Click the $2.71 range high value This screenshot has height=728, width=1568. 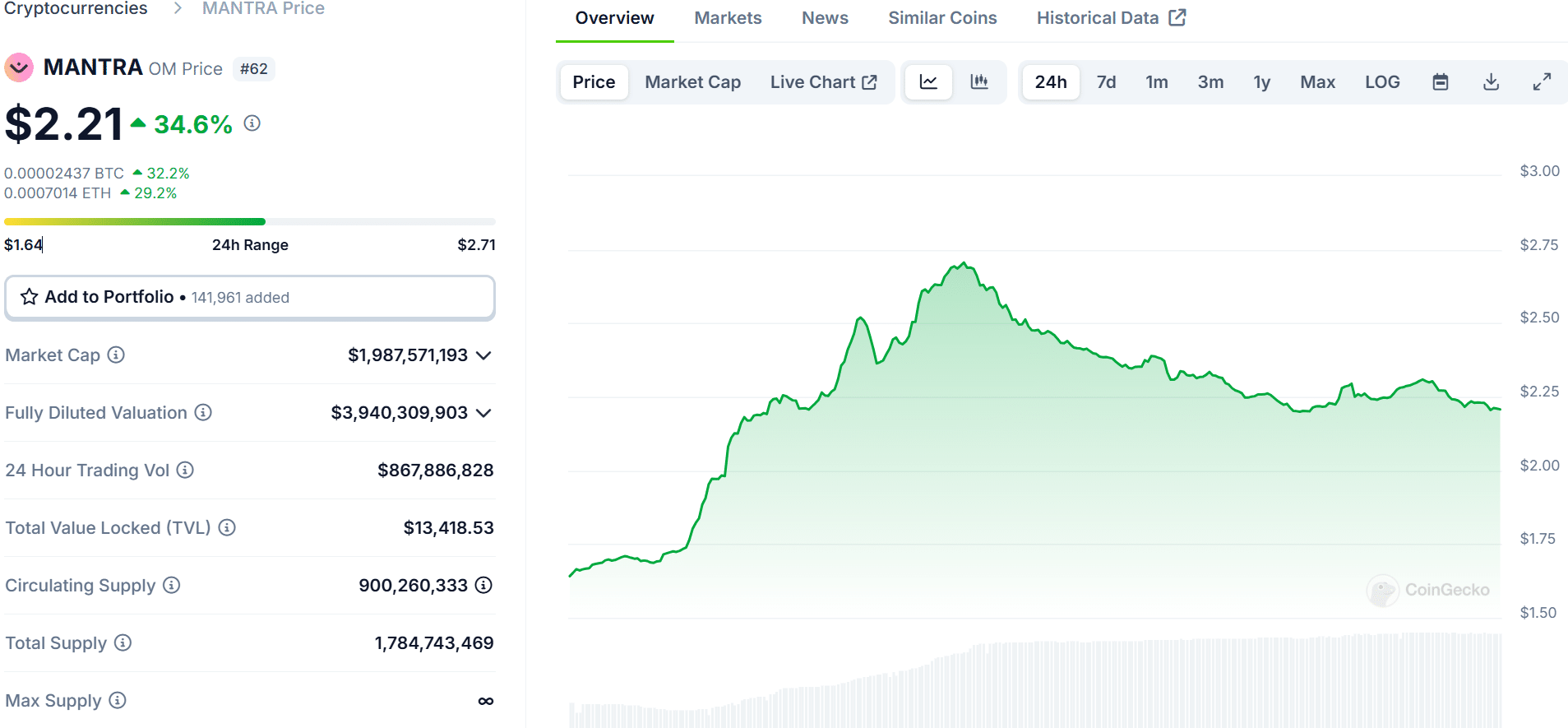tap(476, 244)
